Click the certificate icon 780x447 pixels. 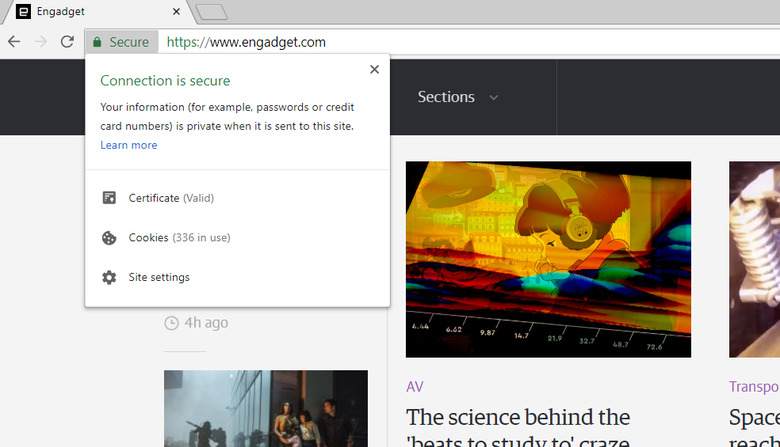(109, 198)
